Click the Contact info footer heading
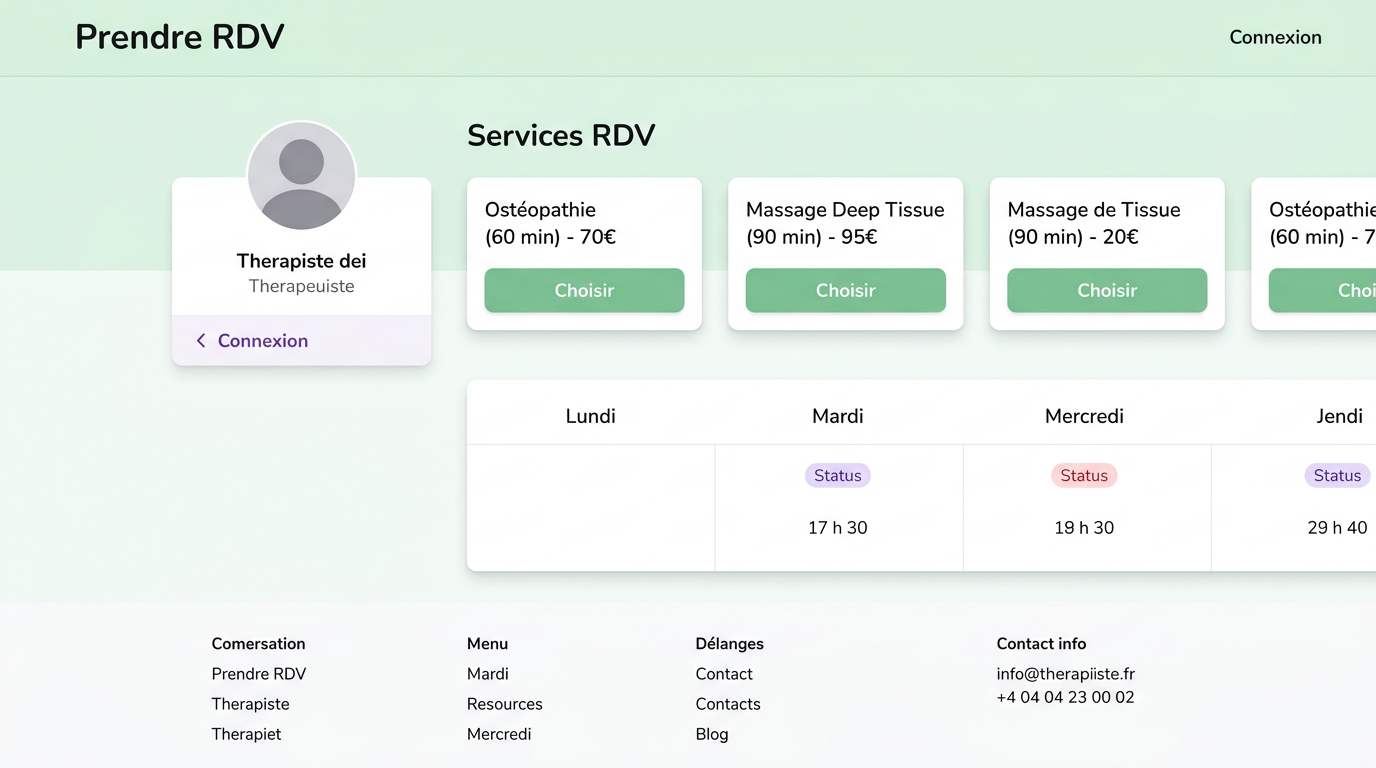 (x=1041, y=644)
